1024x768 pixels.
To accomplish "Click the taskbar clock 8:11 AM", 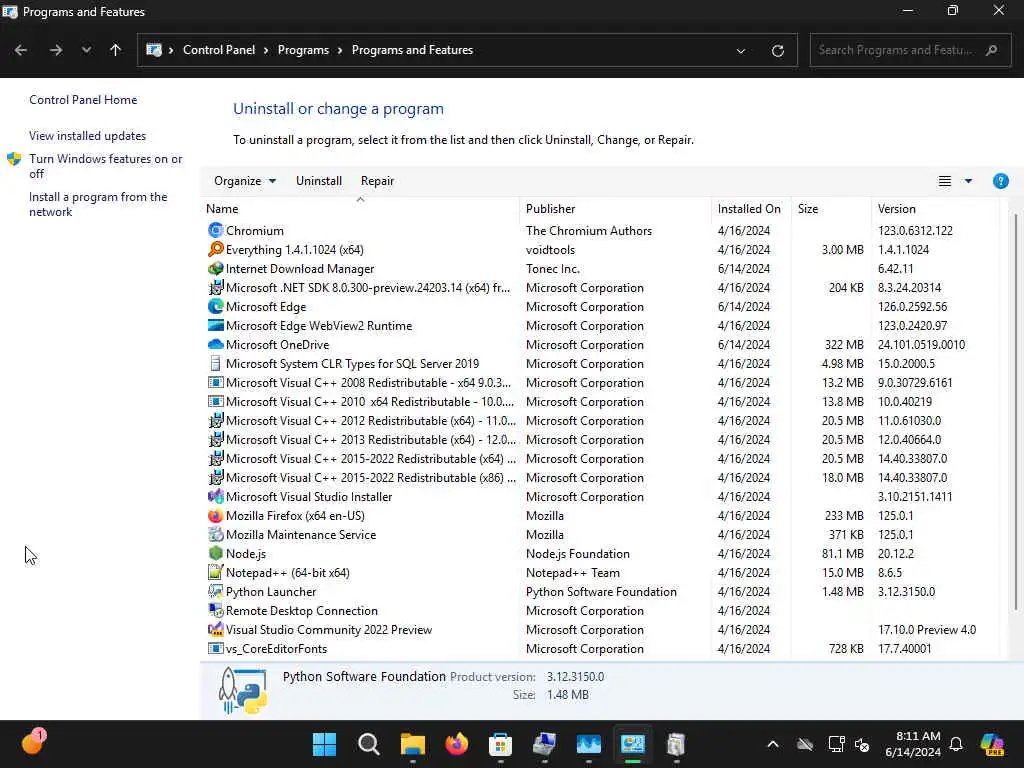I will click(x=913, y=744).
